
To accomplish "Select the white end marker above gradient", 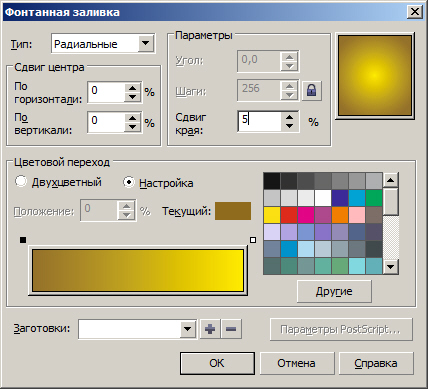I will coord(253,240).
